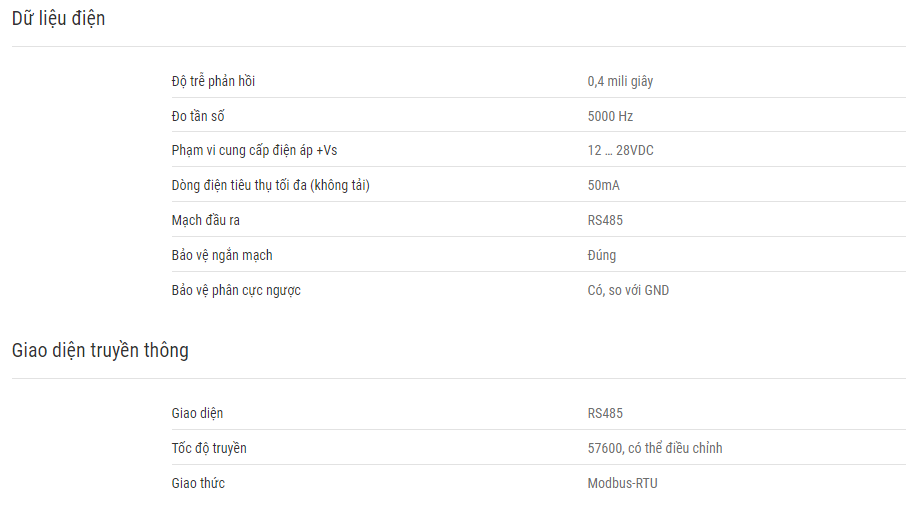The height and width of the screenshot is (508, 906).
Task: Click RS485 value beside 'Giao diện'
Action: 605,413
